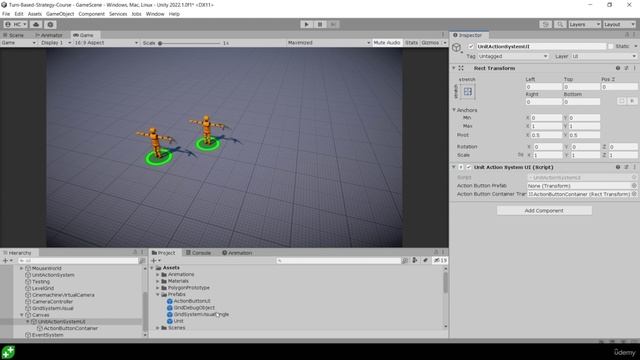Screen dimensions: 640x360
Task: Edit the UnitActionSystemUI name field
Action: click(x=541, y=47)
